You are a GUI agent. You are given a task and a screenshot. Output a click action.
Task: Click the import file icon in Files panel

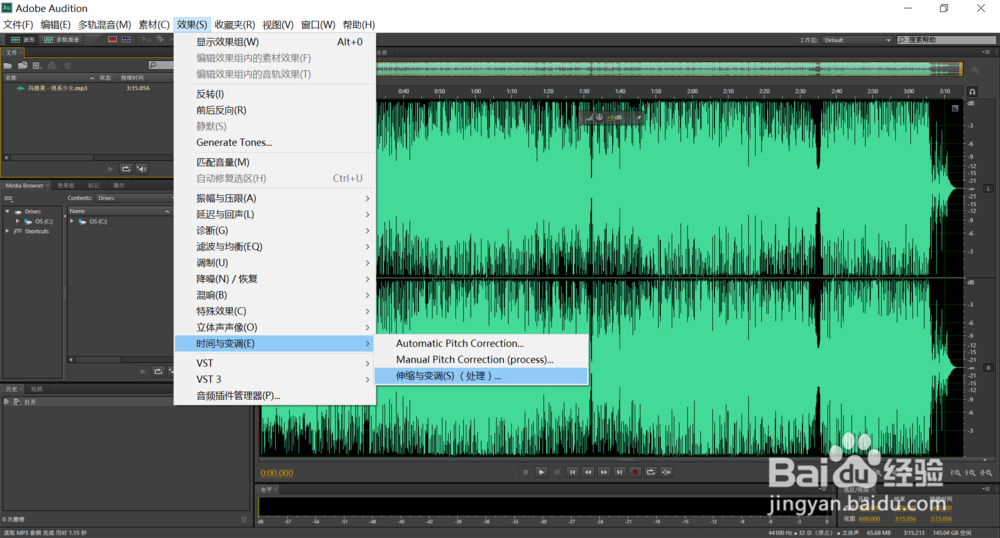tap(22, 65)
